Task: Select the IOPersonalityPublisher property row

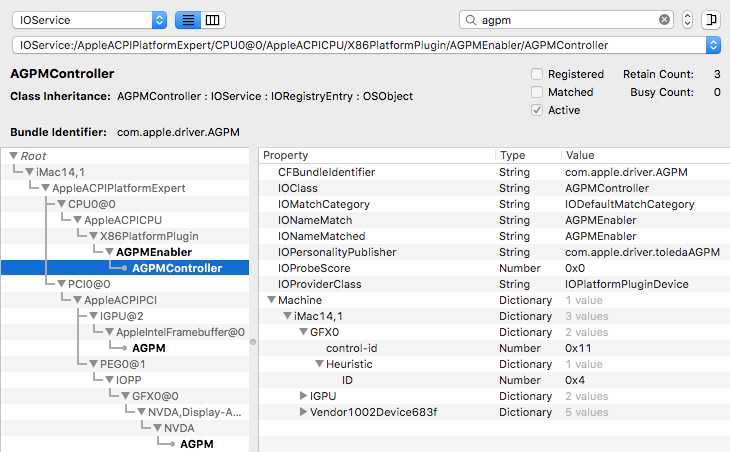Action: 494,252
